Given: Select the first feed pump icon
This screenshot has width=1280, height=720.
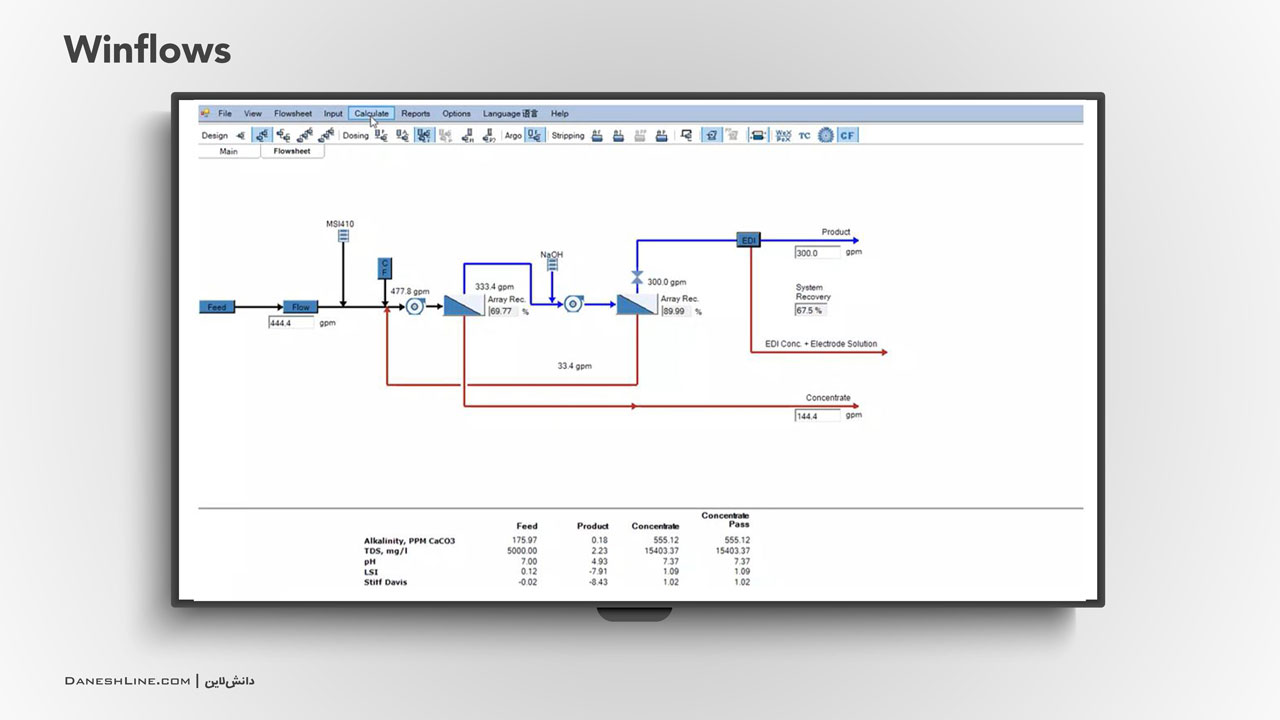Looking at the screenshot, I should pos(415,307).
